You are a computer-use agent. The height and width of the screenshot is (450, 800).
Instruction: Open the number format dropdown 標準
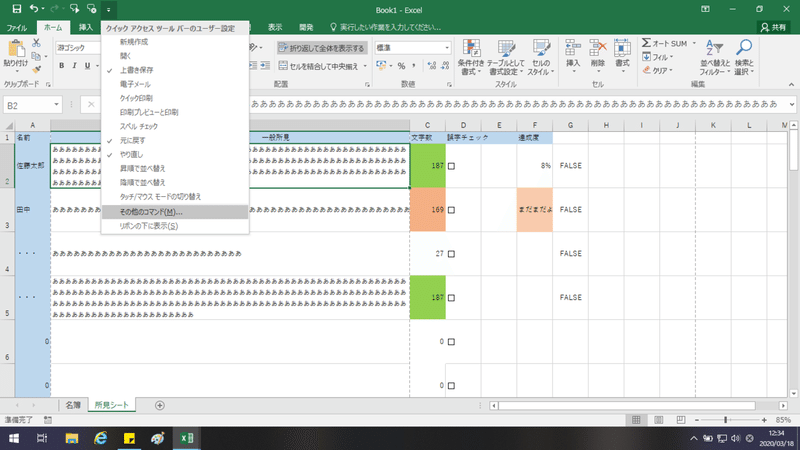(447, 47)
